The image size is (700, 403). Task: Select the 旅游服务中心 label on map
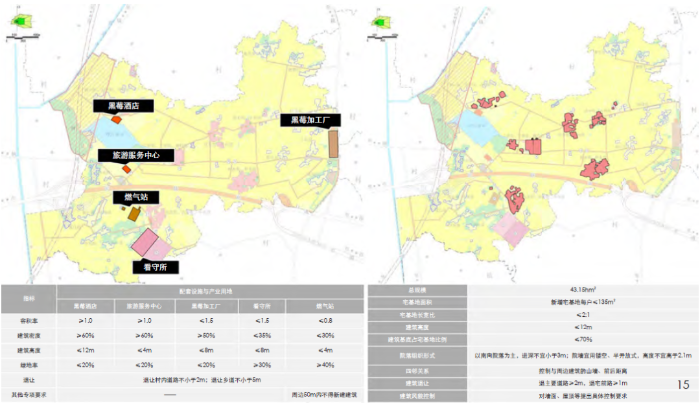click(x=136, y=156)
